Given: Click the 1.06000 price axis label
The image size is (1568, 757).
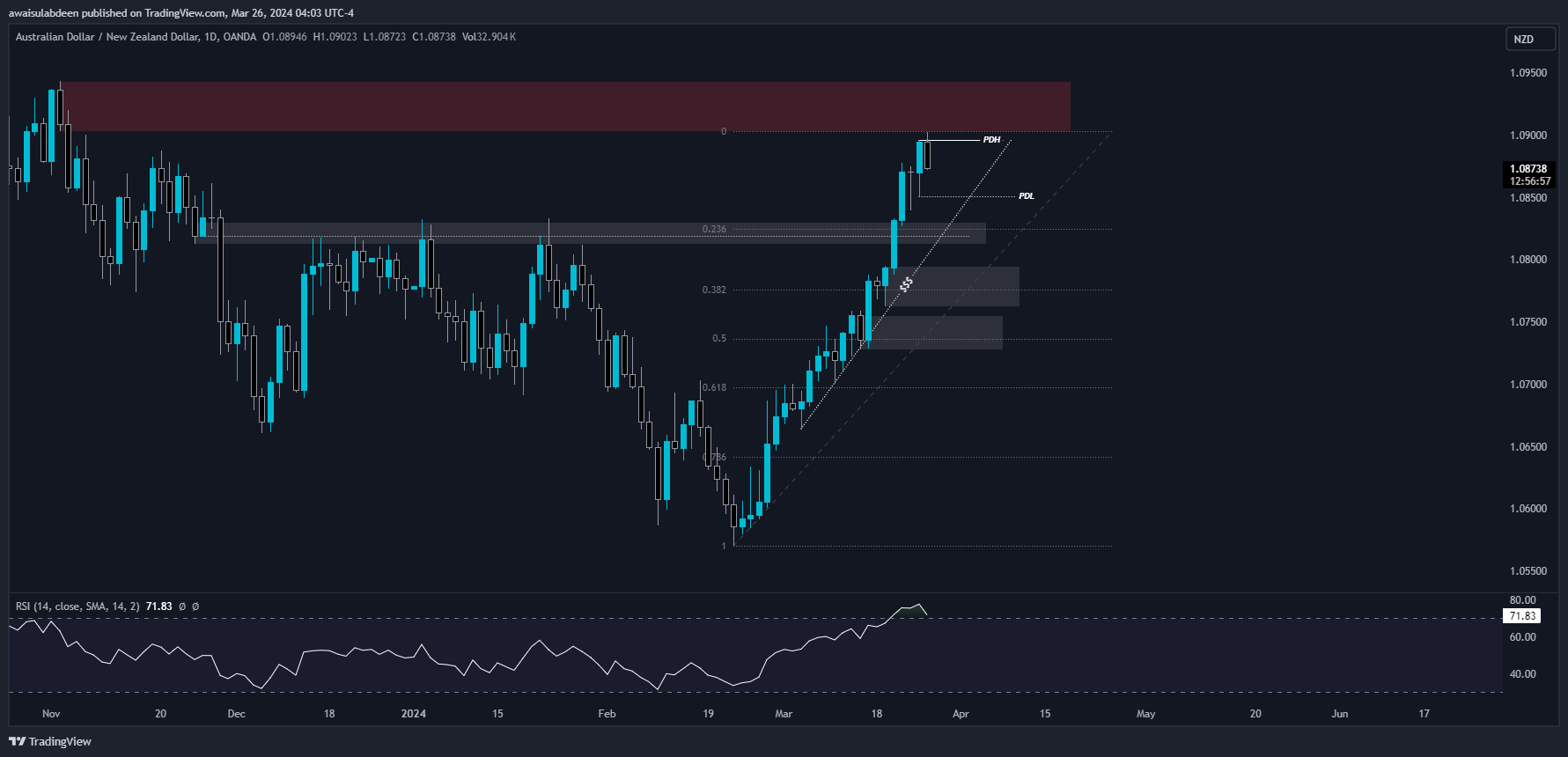Looking at the screenshot, I should point(1528,509).
